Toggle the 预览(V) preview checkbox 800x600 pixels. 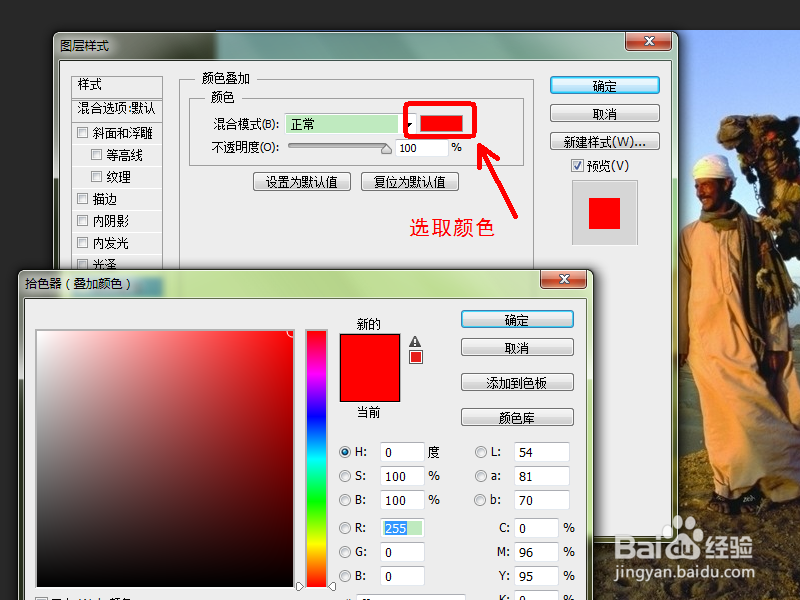pos(577,165)
